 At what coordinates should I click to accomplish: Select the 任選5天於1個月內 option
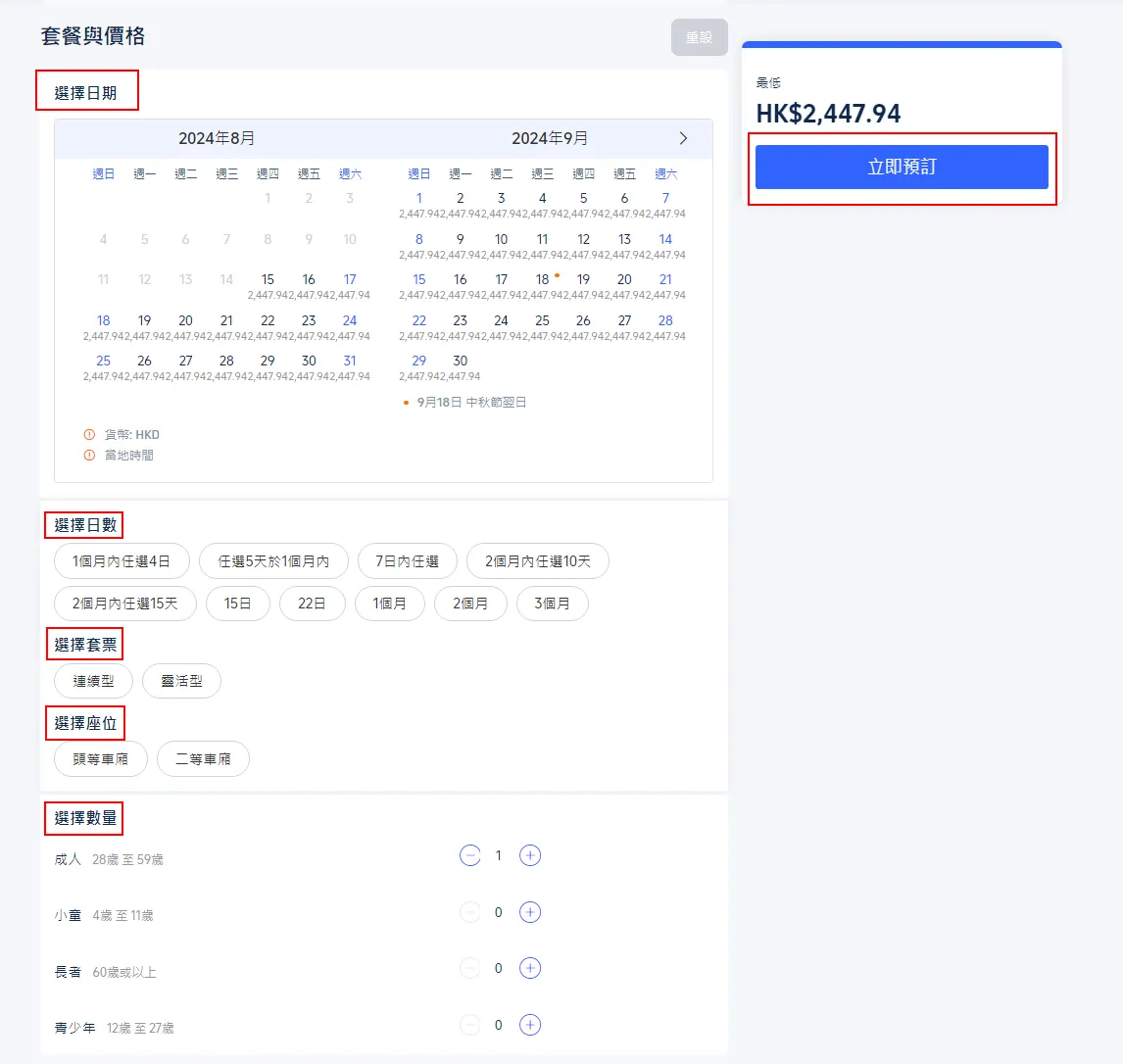tap(273, 561)
